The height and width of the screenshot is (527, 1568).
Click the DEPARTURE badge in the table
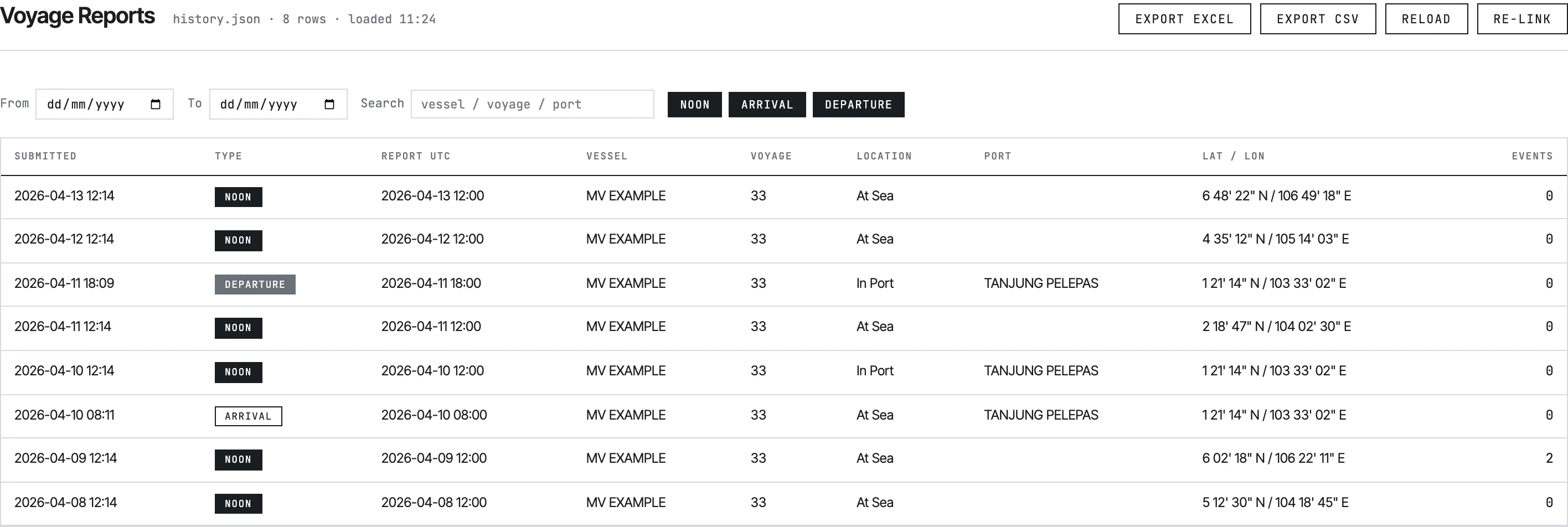tap(255, 284)
